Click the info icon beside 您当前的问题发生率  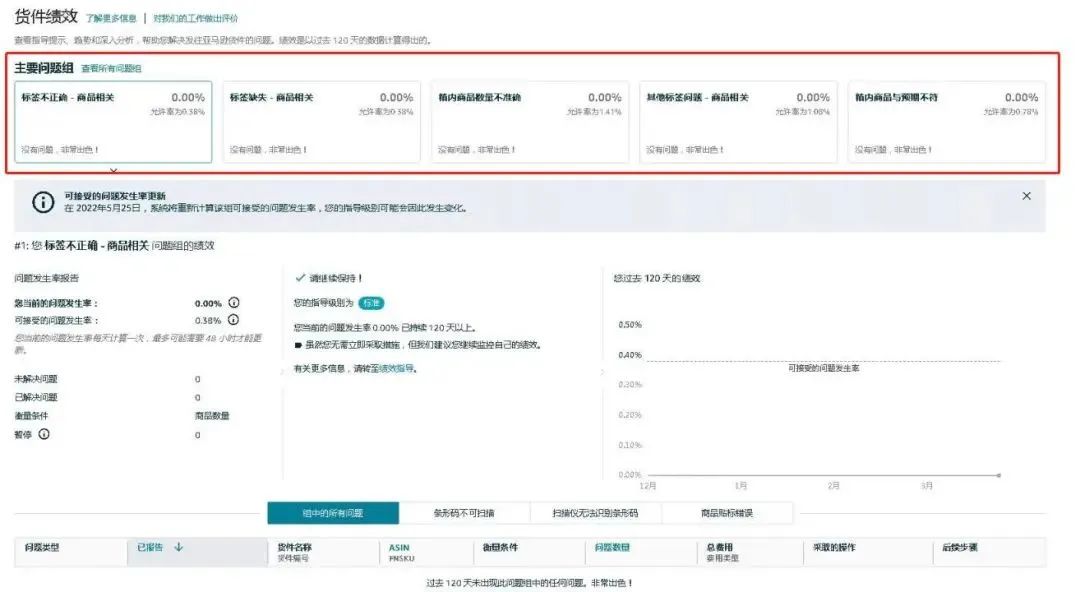[233, 302]
